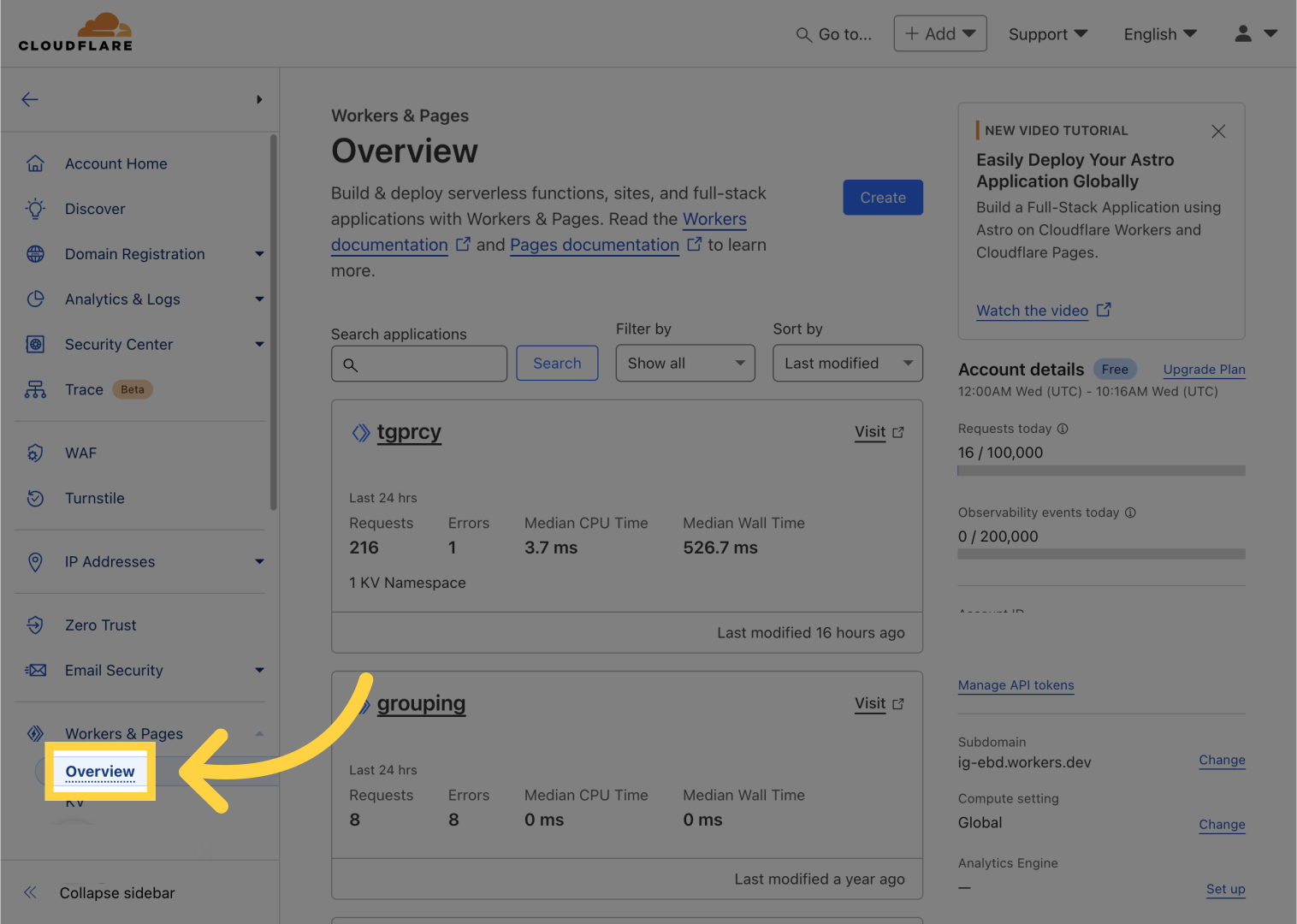Click info icon next to Requests today
The width and height of the screenshot is (1297, 924).
pos(1063,429)
